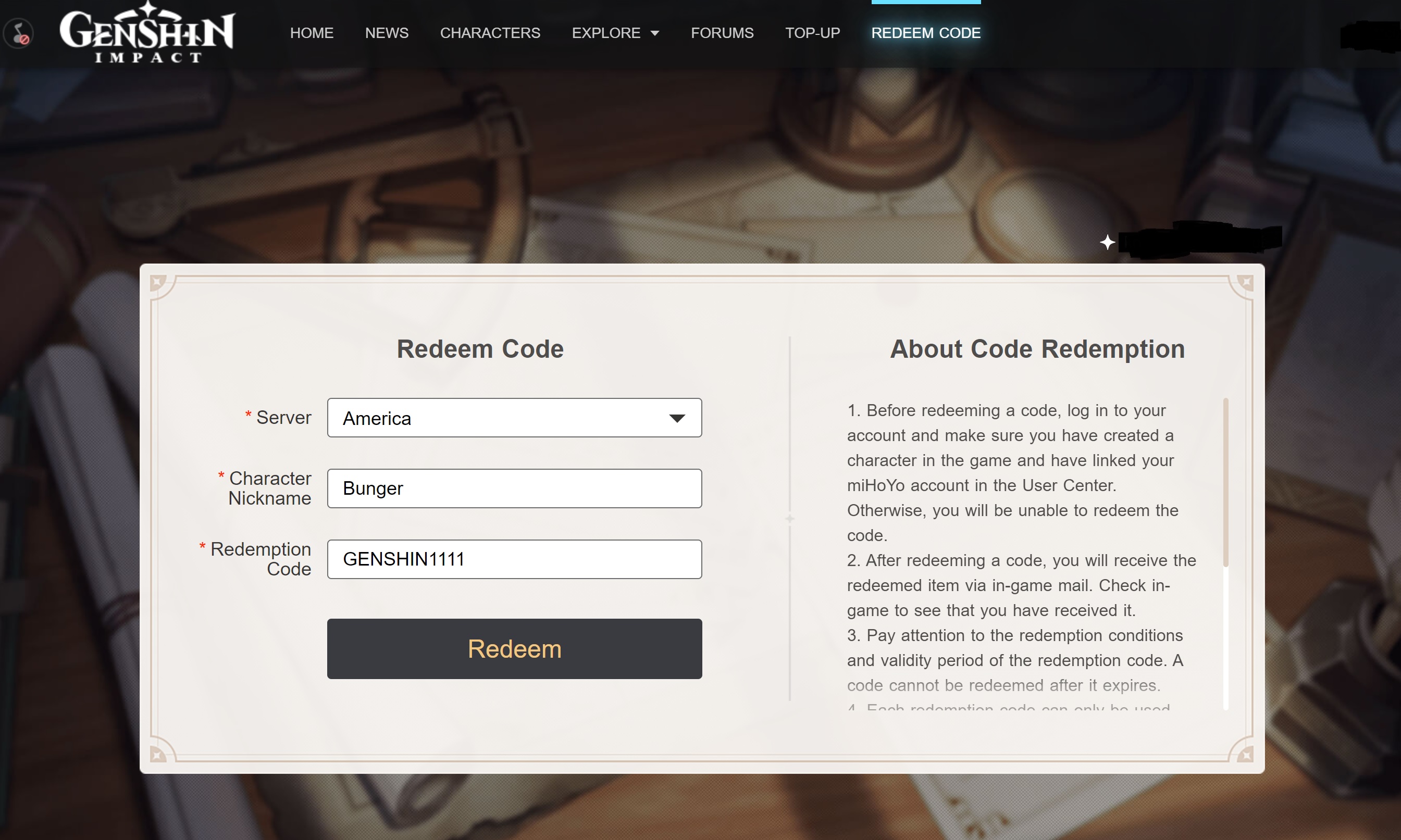Click the Redemption Code input field
Screen dimensions: 1401x840
514,559
